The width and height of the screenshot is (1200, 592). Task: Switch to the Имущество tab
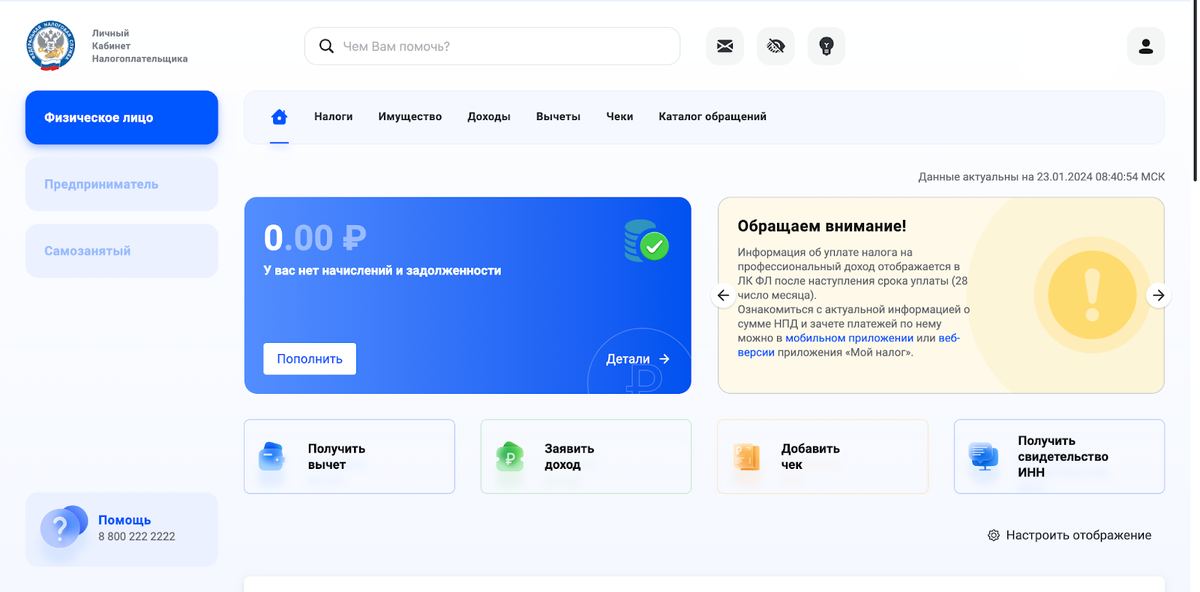409,116
